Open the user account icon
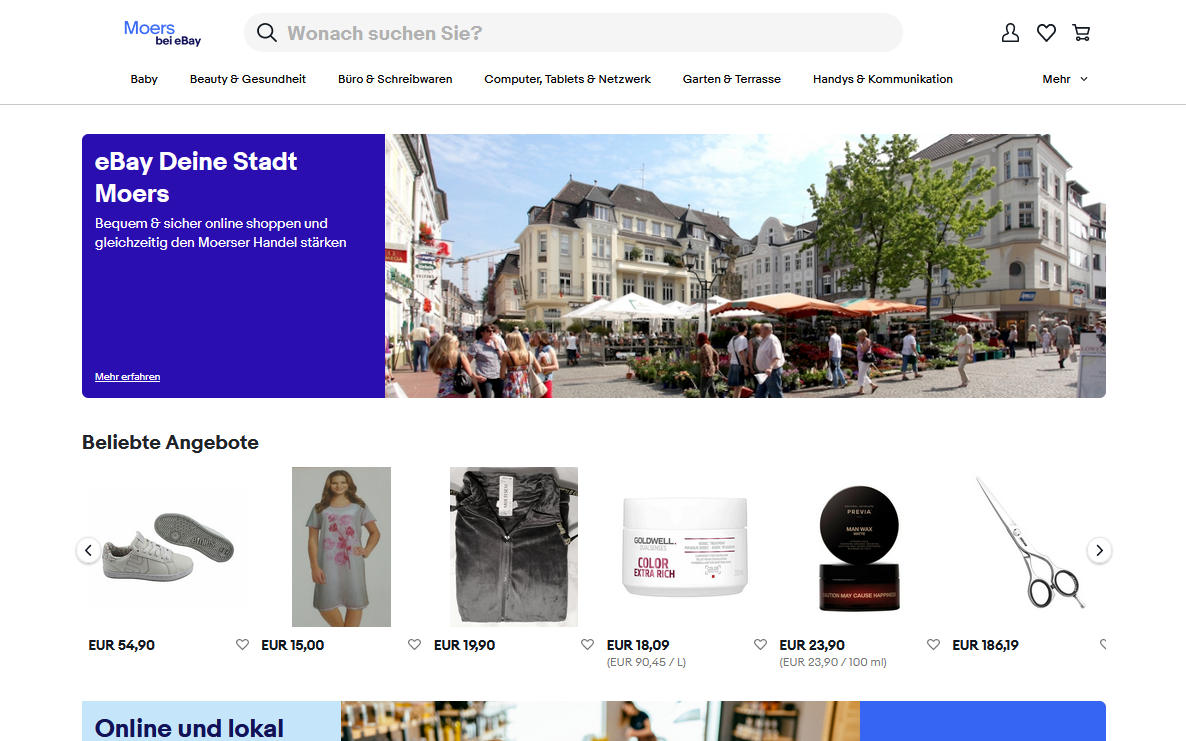The height and width of the screenshot is (741, 1186). (x=1010, y=33)
